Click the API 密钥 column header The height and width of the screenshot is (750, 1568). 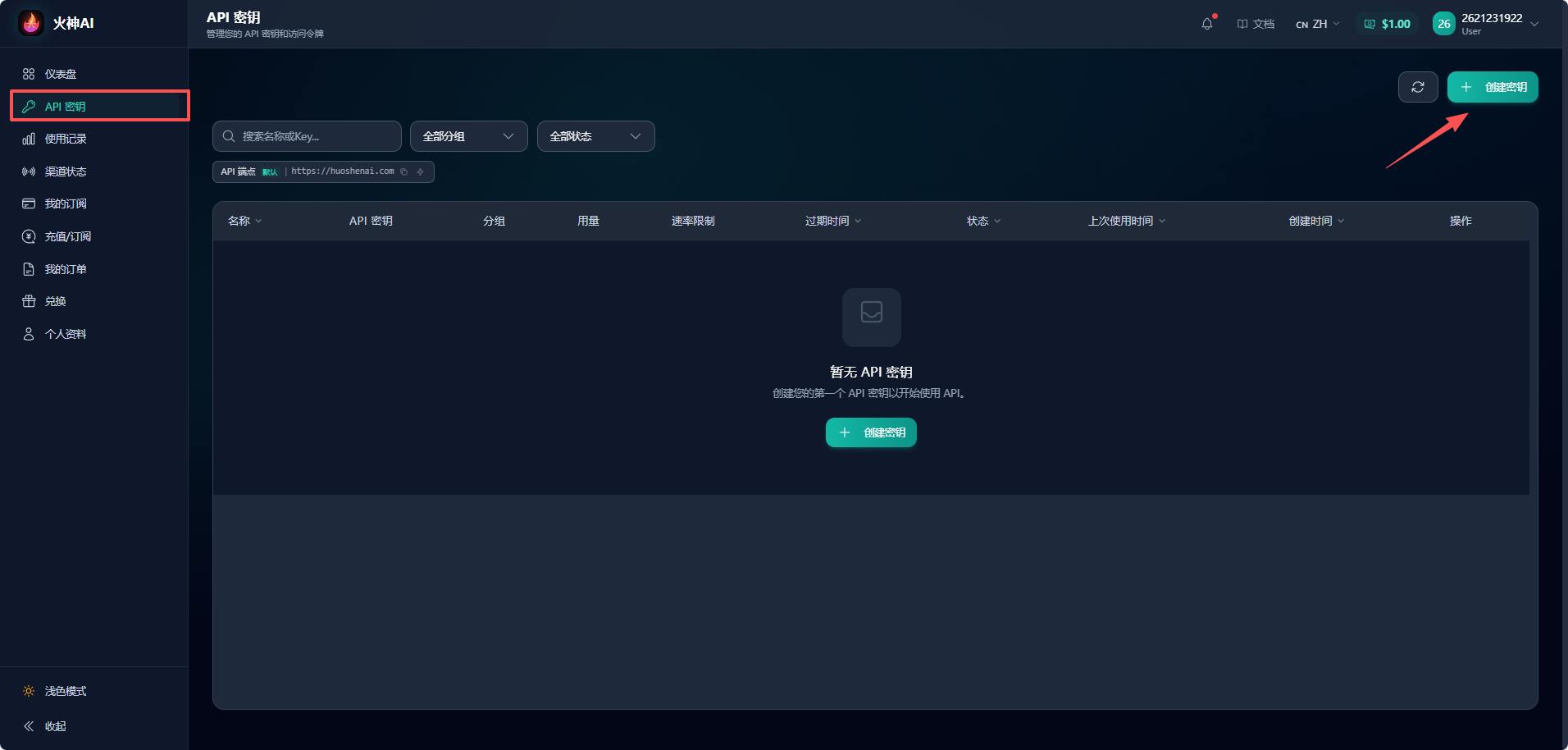(371, 221)
